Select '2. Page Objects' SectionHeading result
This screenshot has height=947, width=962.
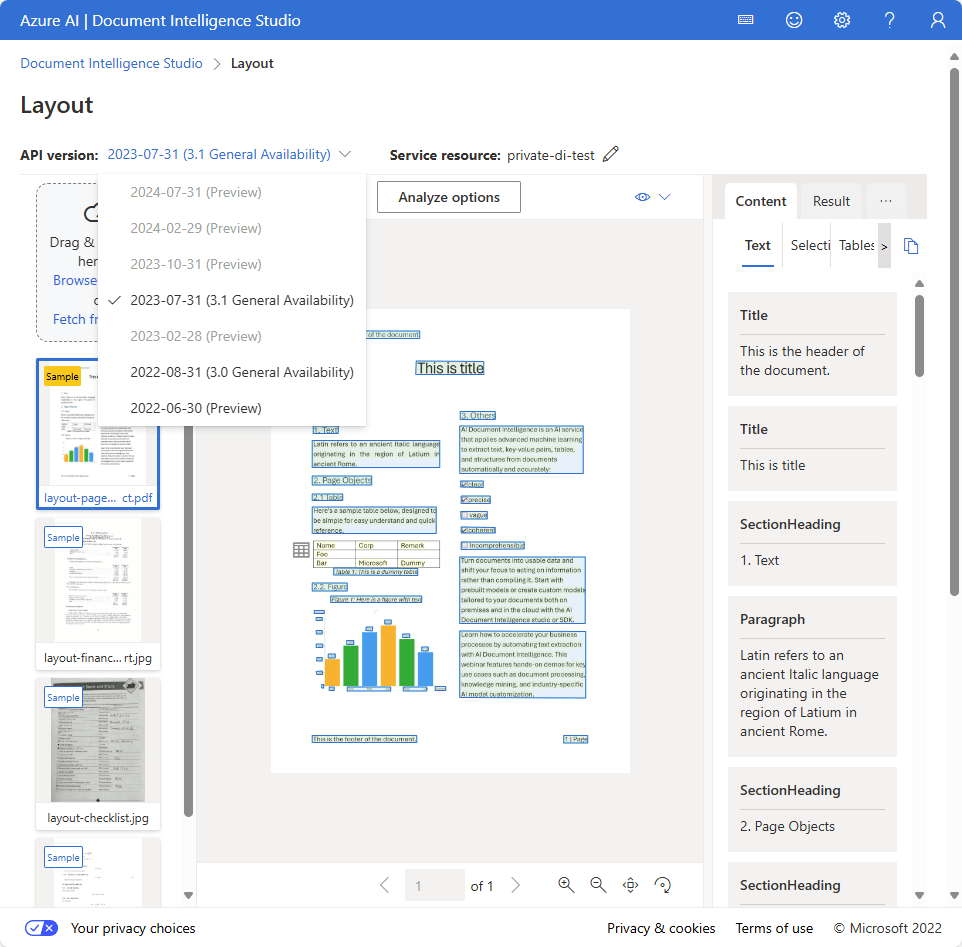[812, 810]
